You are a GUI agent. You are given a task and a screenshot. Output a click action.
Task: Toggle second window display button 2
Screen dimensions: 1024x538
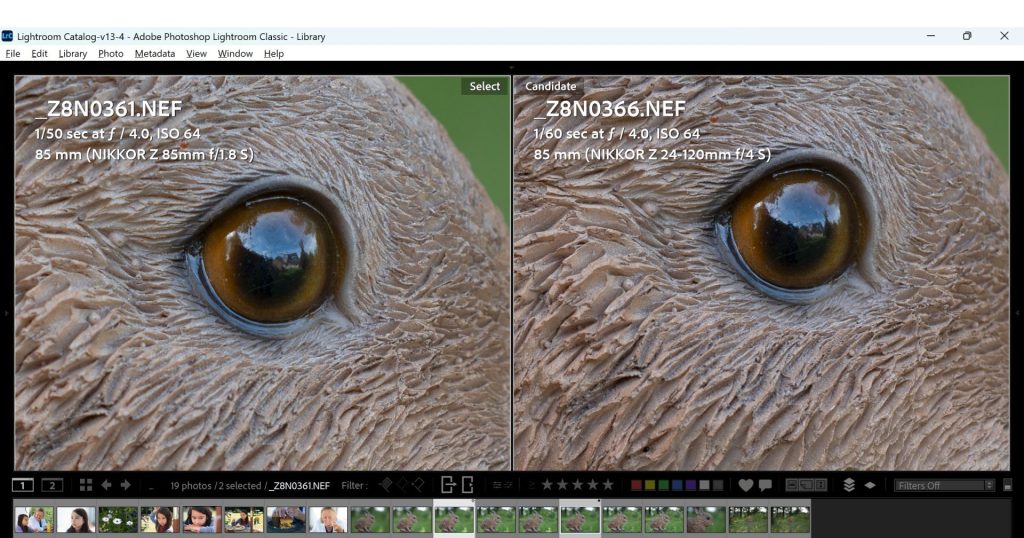[x=52, y=485]
